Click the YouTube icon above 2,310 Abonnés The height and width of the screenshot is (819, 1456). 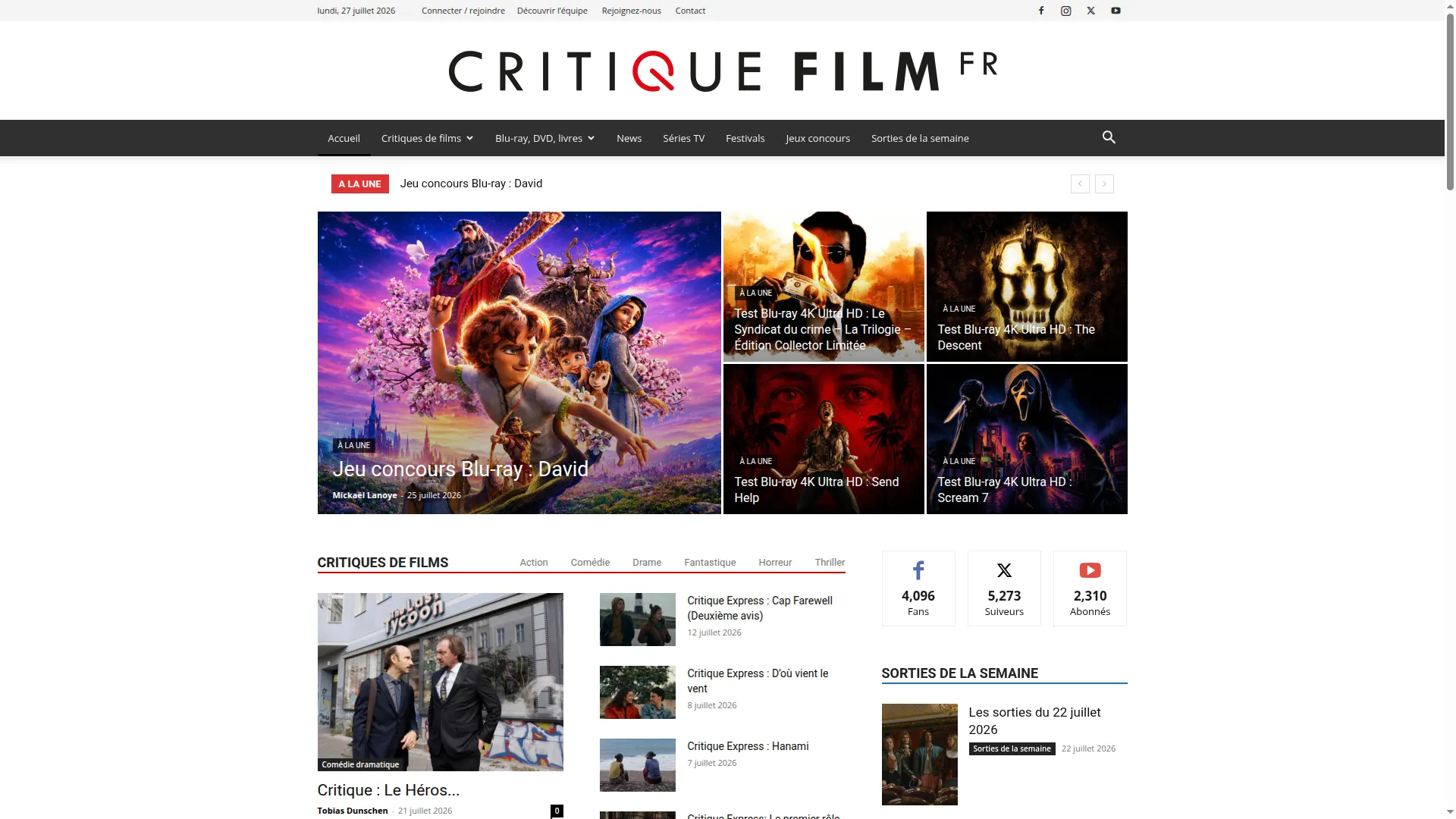coord(1090,570)
